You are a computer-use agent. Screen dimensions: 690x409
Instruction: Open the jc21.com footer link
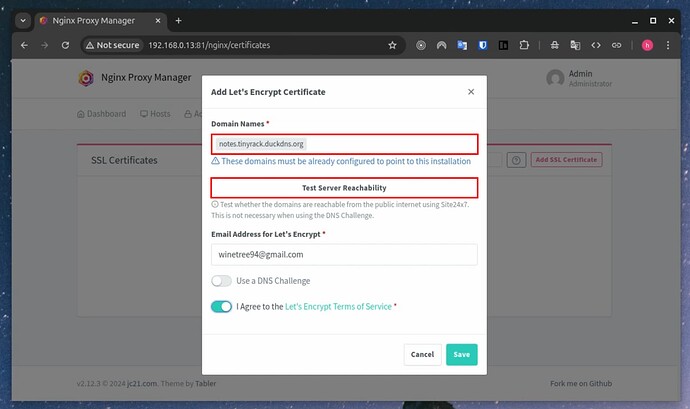click(x=142, y=383)
